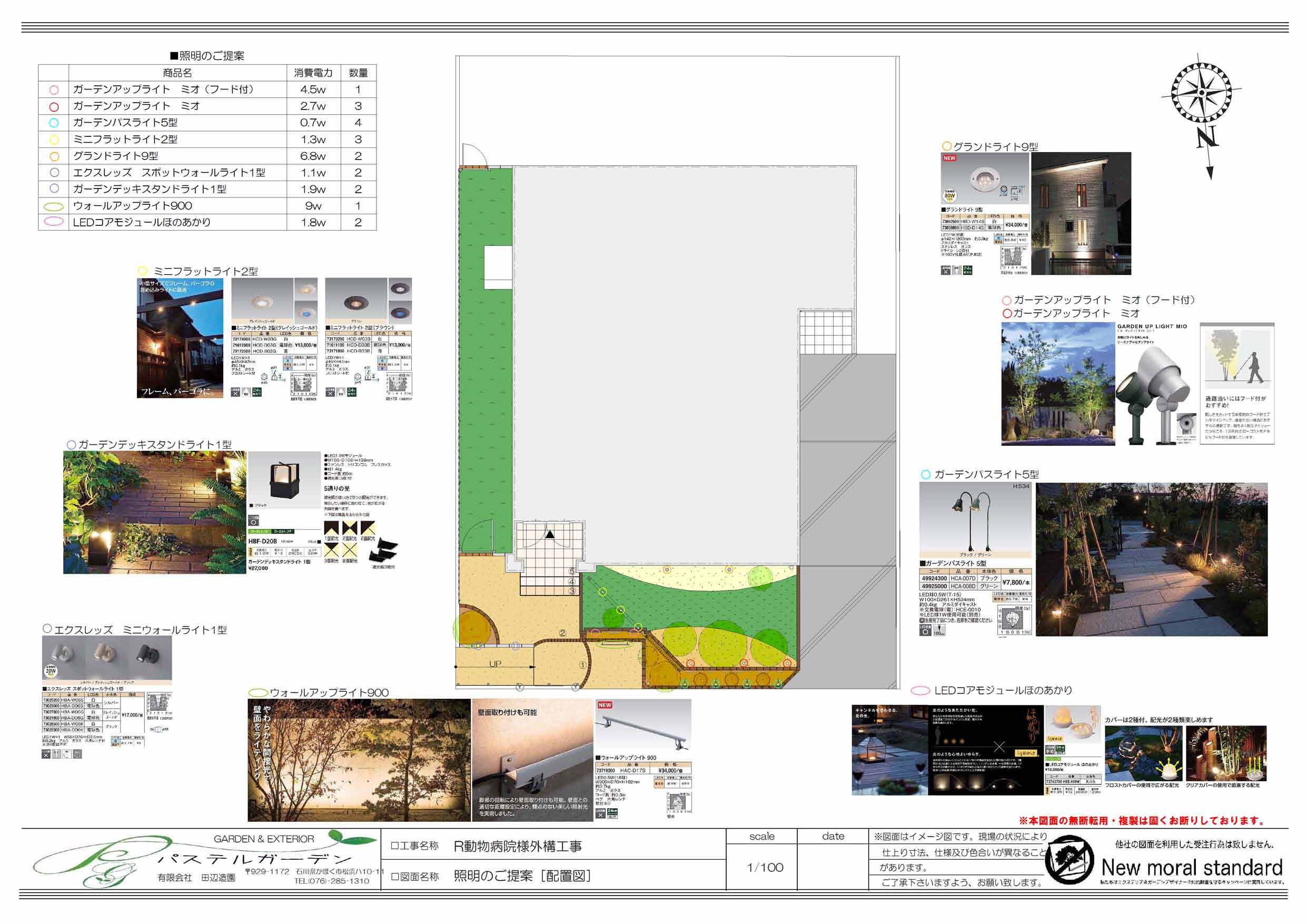Click the 1/100 scale value
The height and width of the screenshot is (924, 1307).
click(x=765, y=868)
